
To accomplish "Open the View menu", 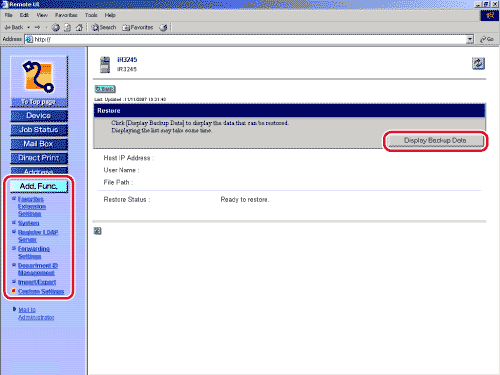I will (42, 15).
